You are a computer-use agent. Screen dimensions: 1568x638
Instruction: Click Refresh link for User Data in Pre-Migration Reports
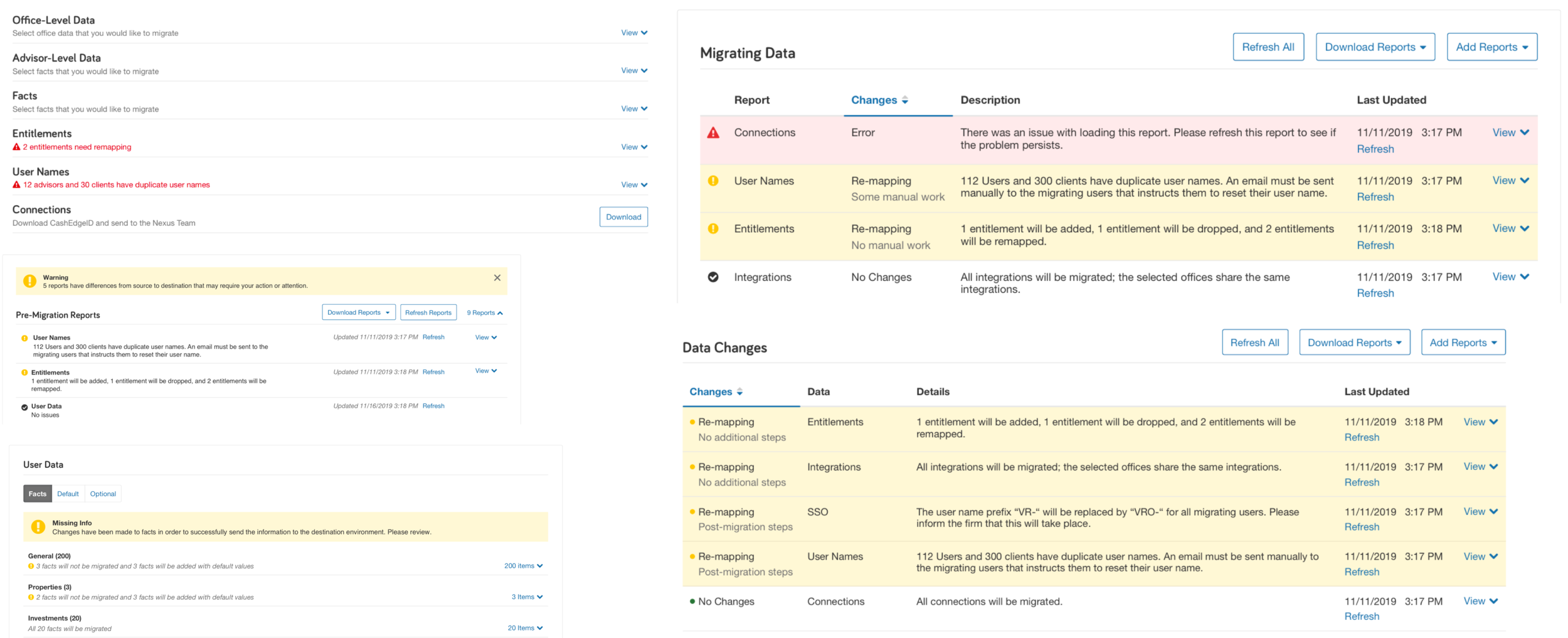tap(433, 406)
